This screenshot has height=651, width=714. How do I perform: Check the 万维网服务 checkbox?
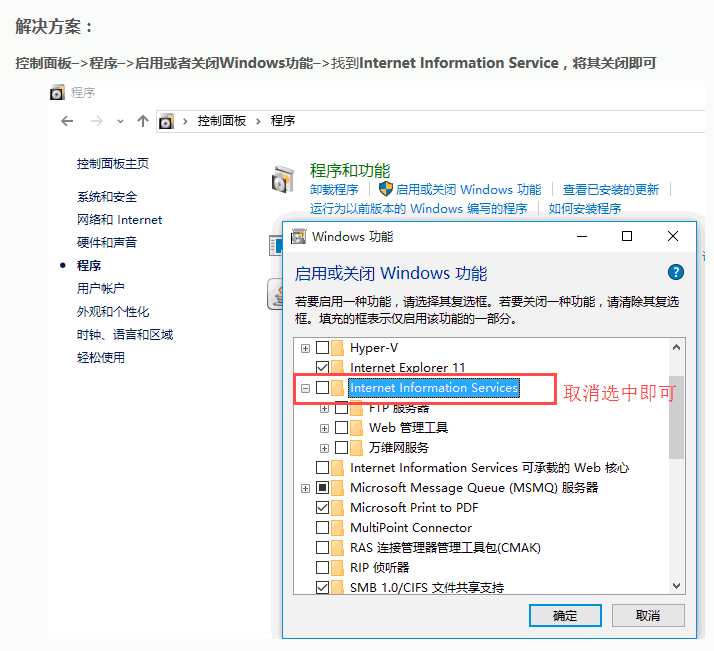[x=342, y=448]
